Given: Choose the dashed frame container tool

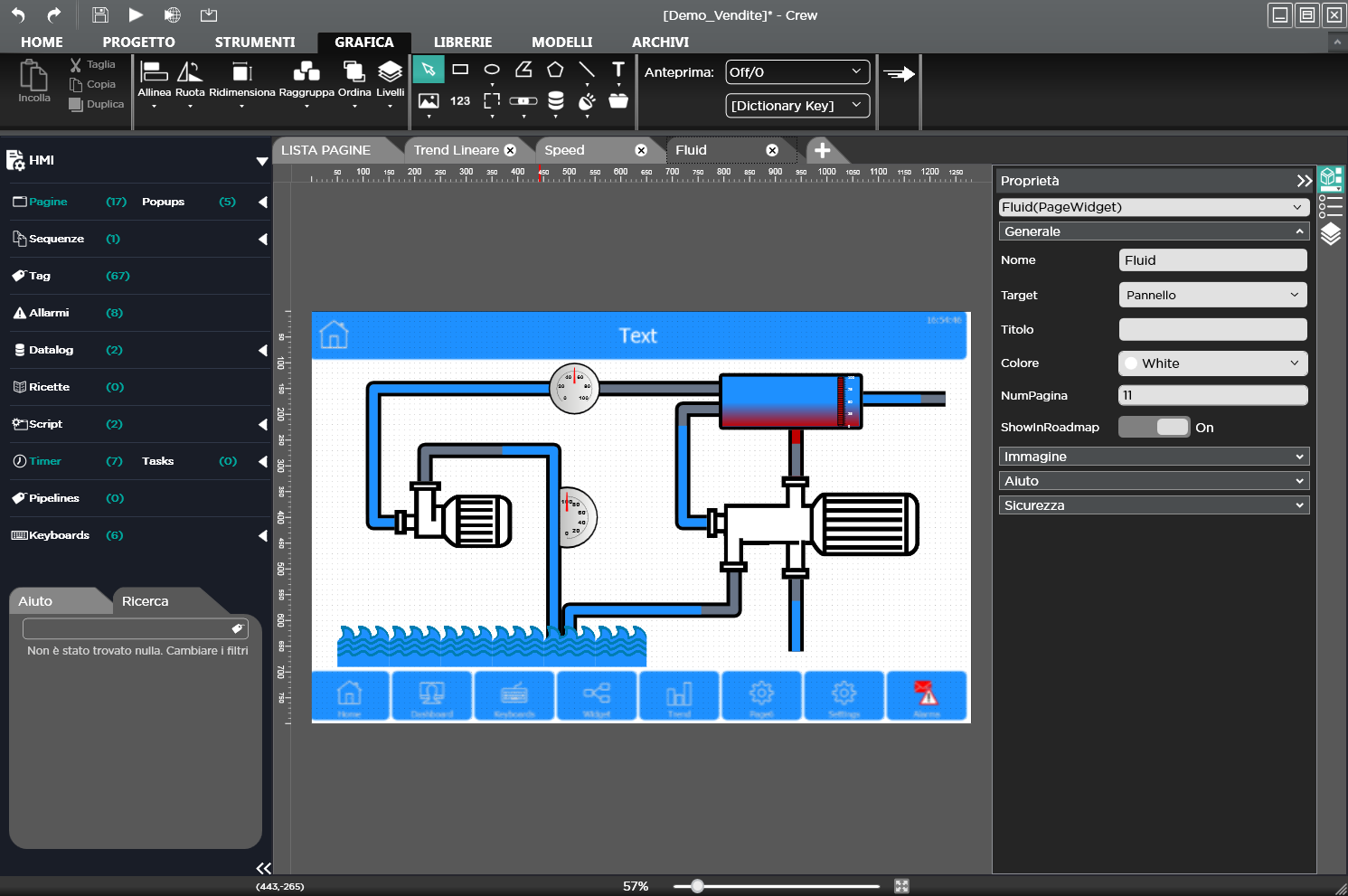Looking at the screenshot, I should point(492,101).
